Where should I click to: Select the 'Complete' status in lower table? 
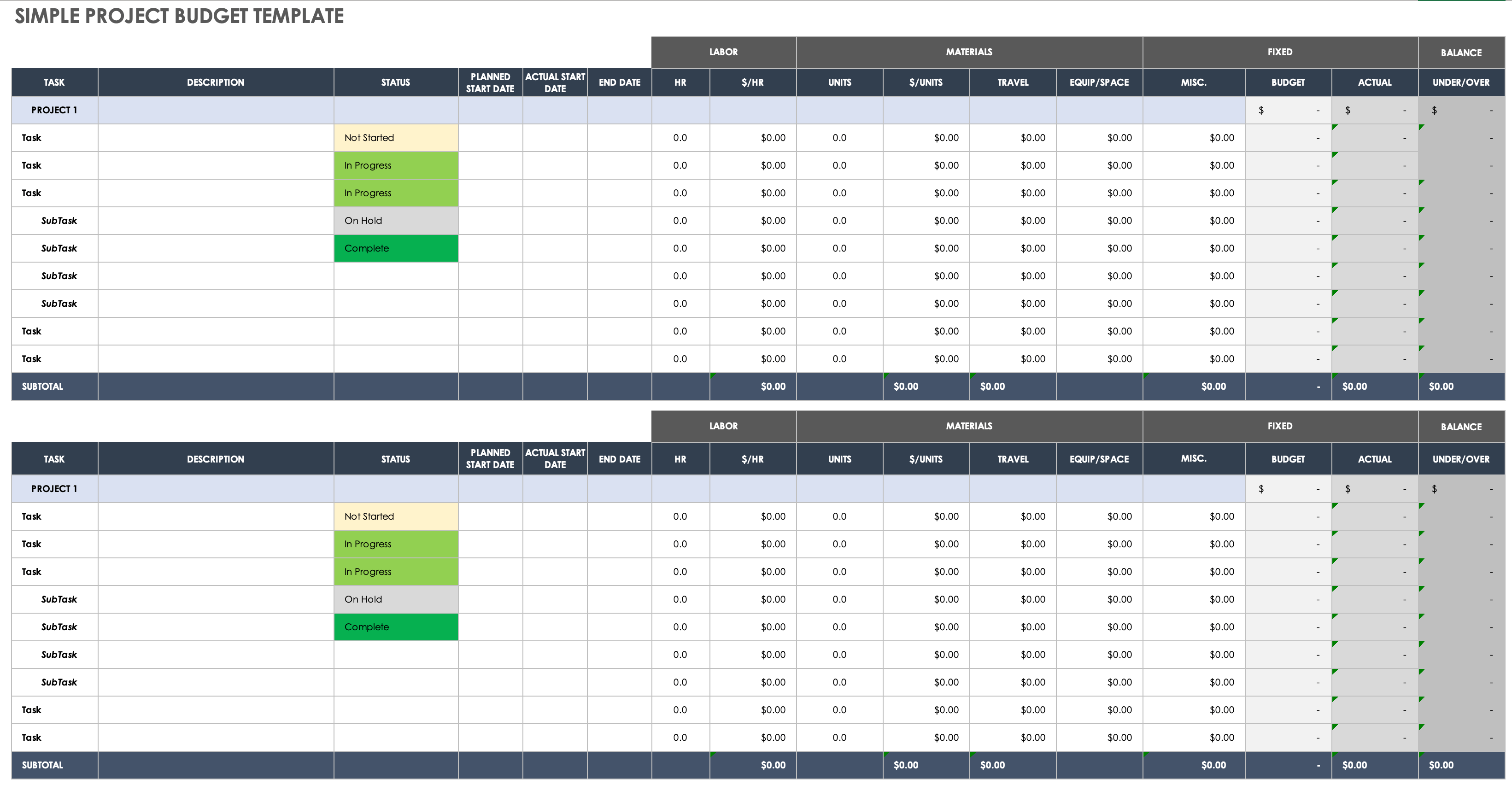396,627
